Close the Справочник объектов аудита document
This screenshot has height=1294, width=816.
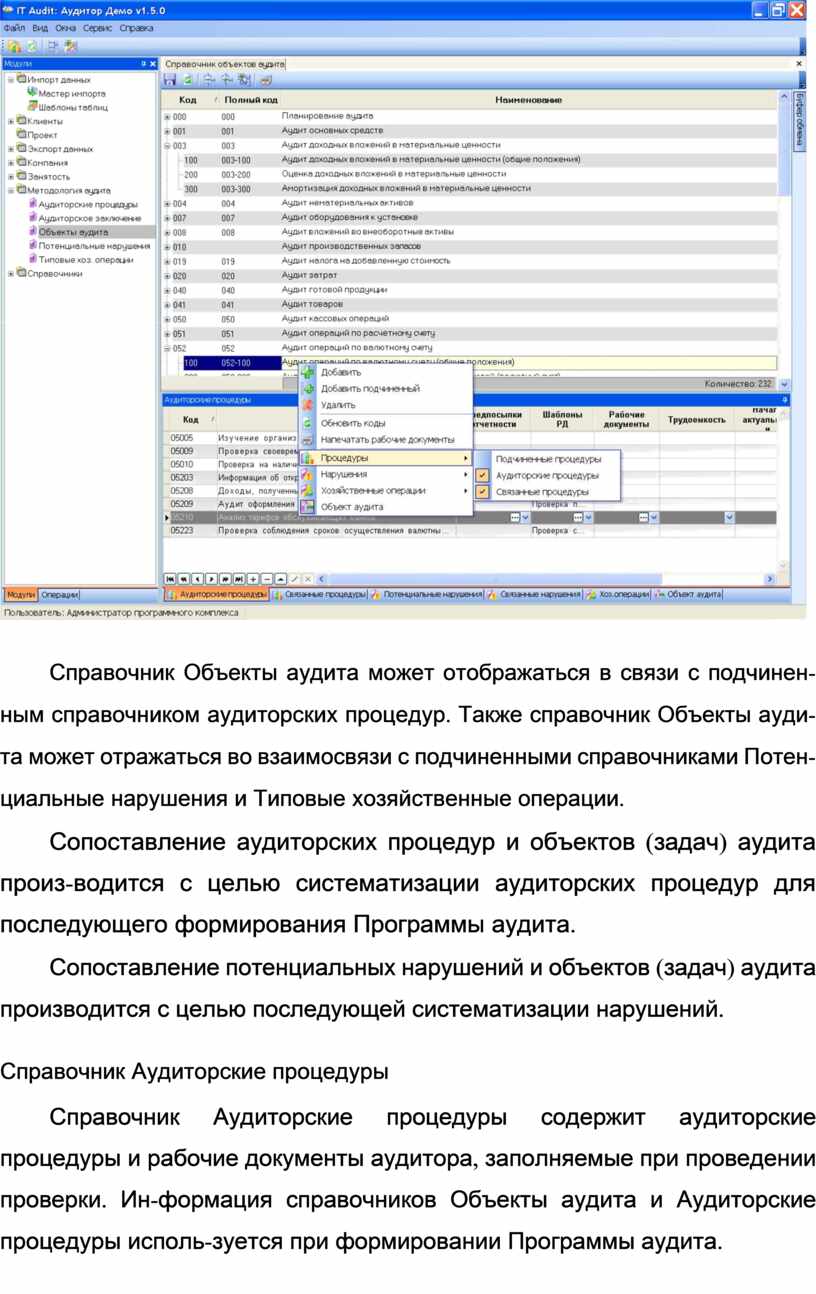[x=798, y=63]
